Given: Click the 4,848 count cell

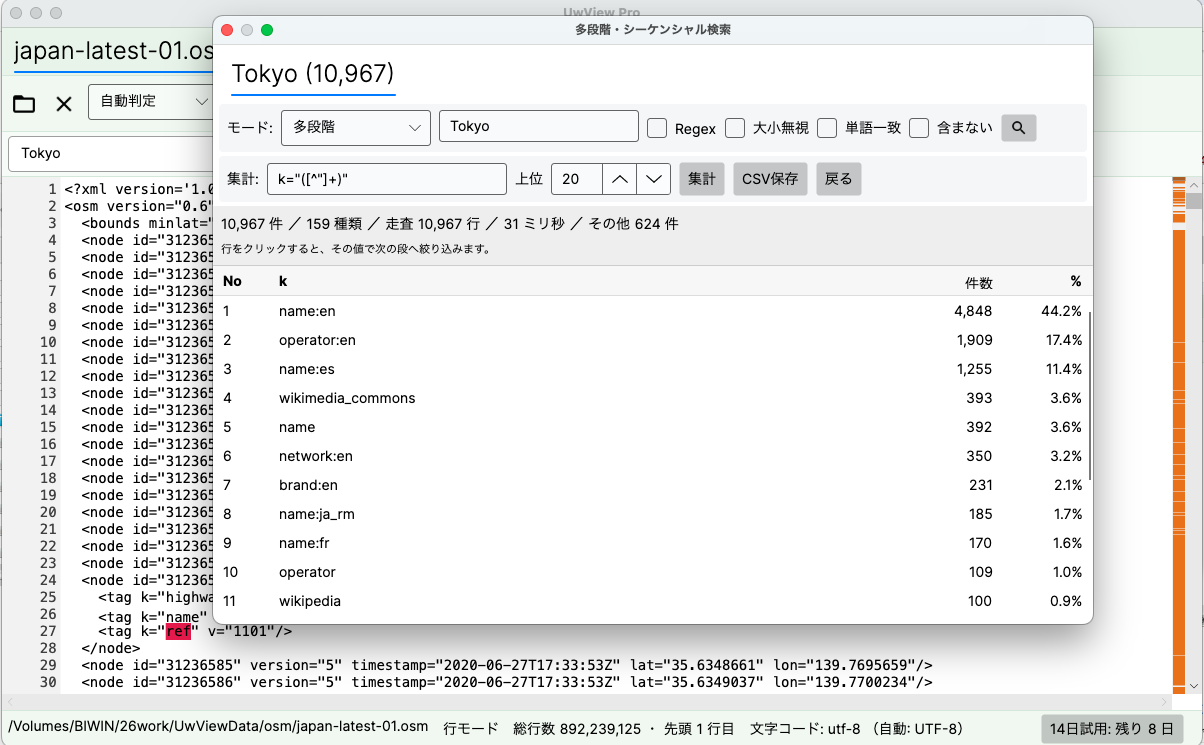Looking at the screenshot, I should [973, 311].
